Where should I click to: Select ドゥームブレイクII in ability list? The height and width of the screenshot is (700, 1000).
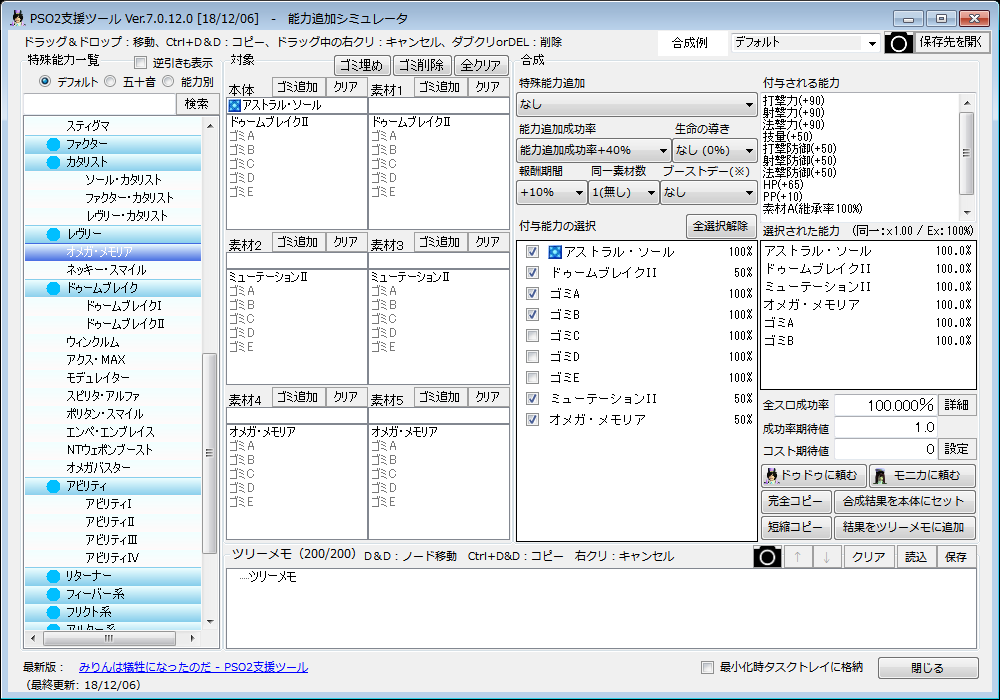click(x=125, y=324)
